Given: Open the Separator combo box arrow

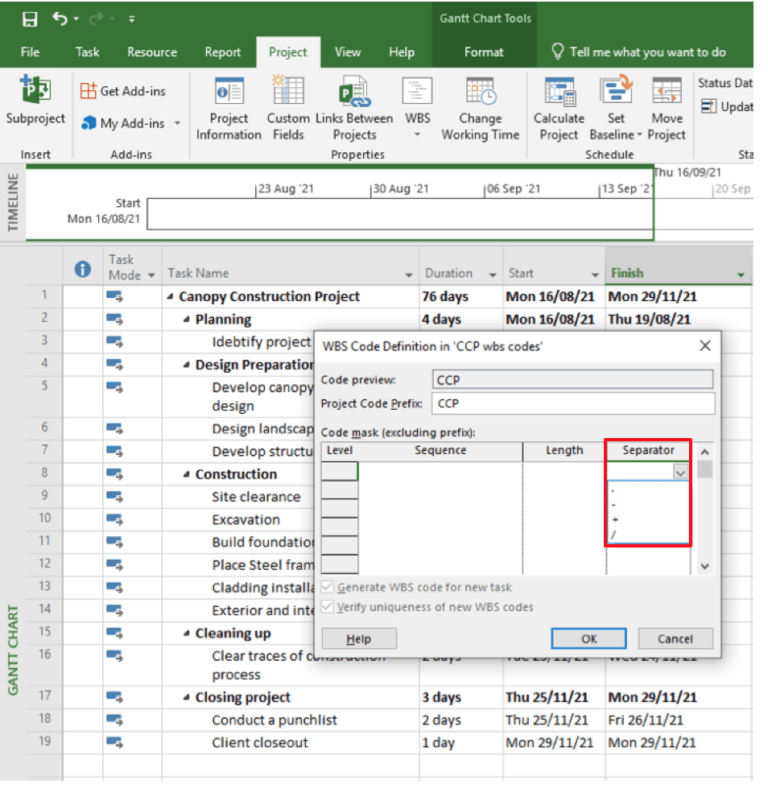Looking at the screenshot, I should pyautogui.click(x=681, y=472).
